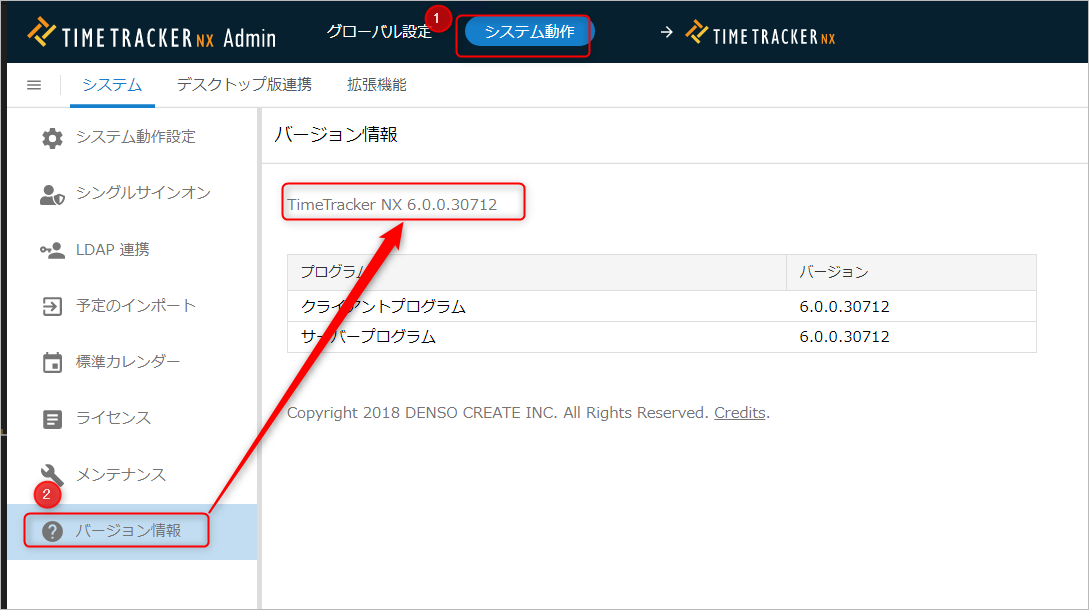Click the gear icon for システム動作設定
Image resolution: width=1089 pixels, height=610 pixels.
tap(52, 138)
